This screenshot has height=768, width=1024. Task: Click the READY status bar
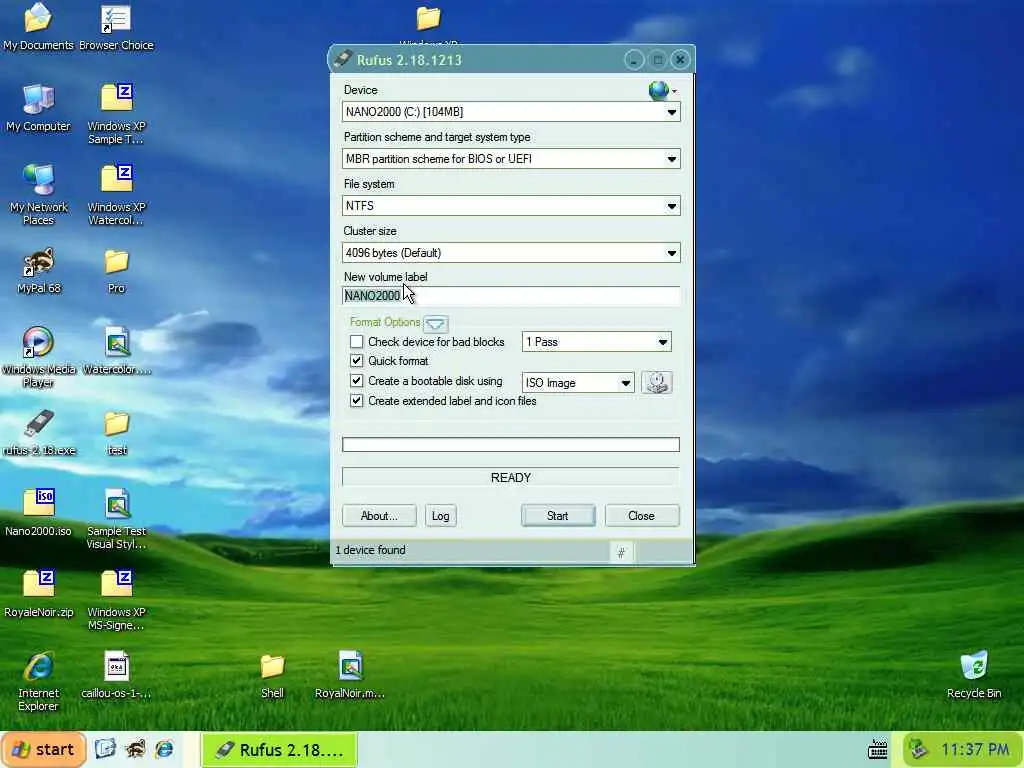pyautogui.click(x=511, y=477)
